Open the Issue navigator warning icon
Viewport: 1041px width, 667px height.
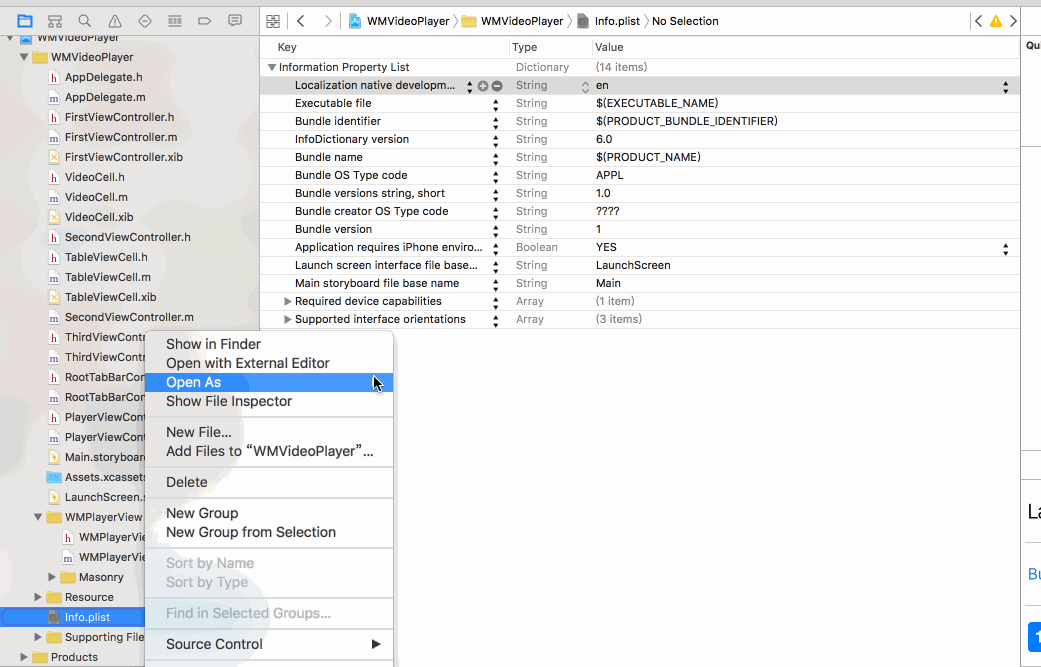(x=115, y=21)
